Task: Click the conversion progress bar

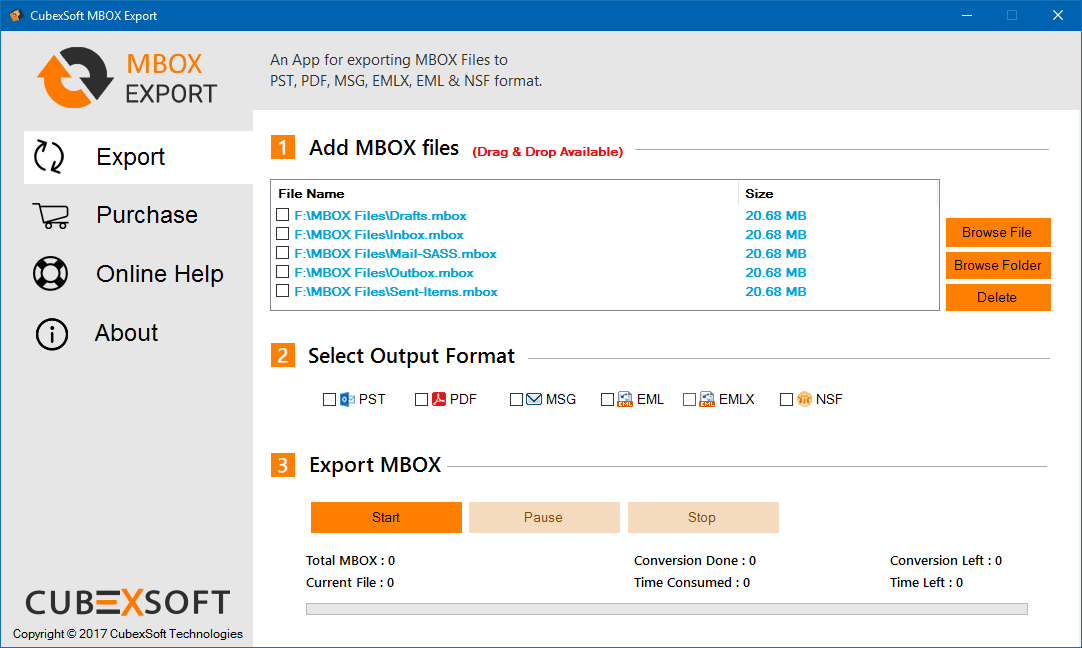Action: click(x=667, y=609)
